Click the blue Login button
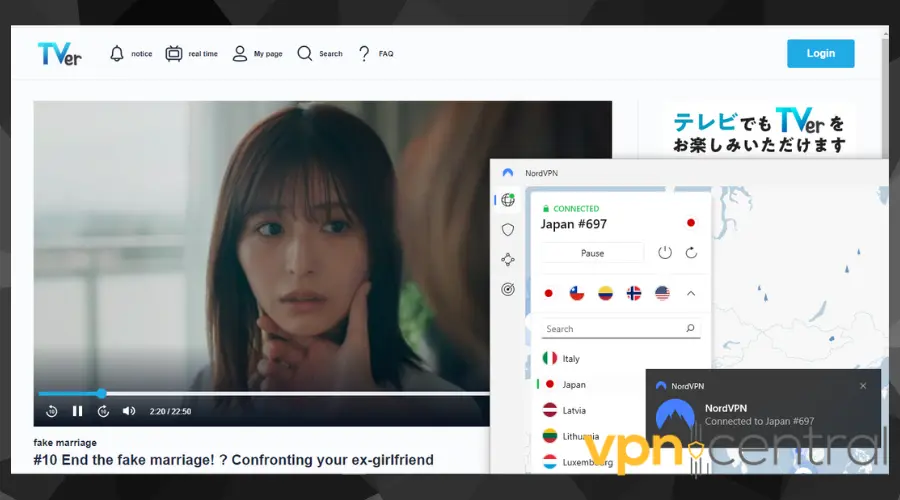Image resolution: width=900 pixels, height=500 pixels. pyautogui.click(x=820, y=53)
